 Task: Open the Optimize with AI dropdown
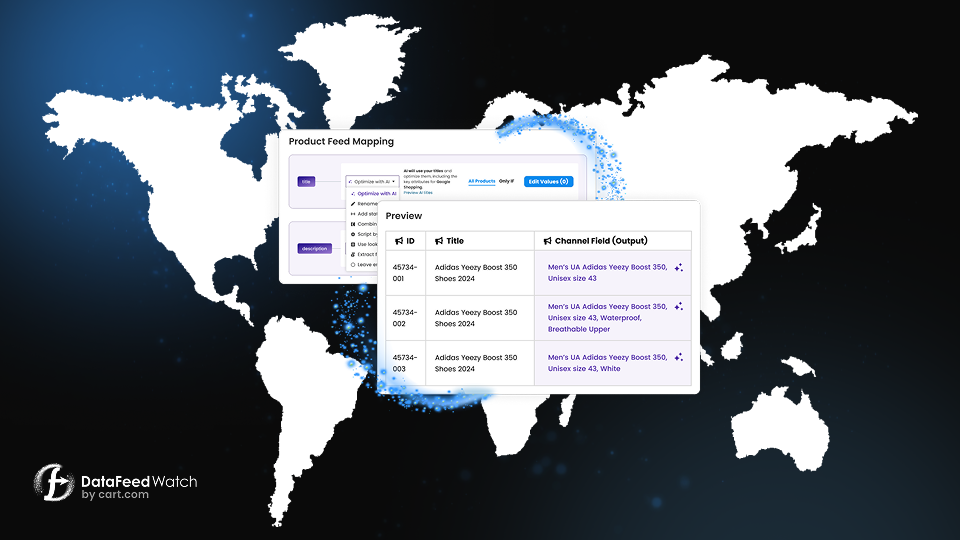pyautogui.click(x=372, y=182)
